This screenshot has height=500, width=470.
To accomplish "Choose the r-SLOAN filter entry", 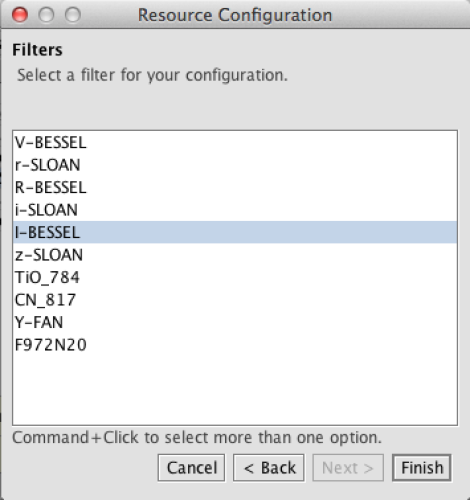I will pyautogui.click(x=235, y=165).
